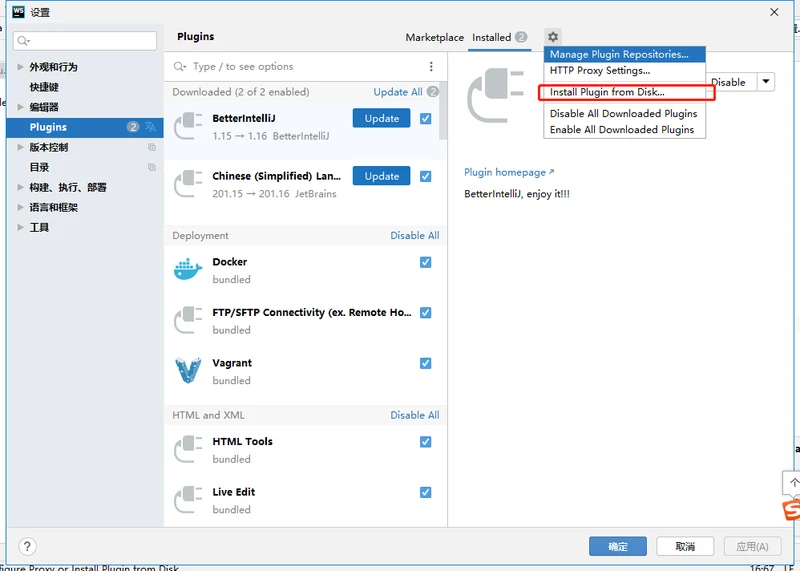Click the HTML Tools plugin icon

188,449
